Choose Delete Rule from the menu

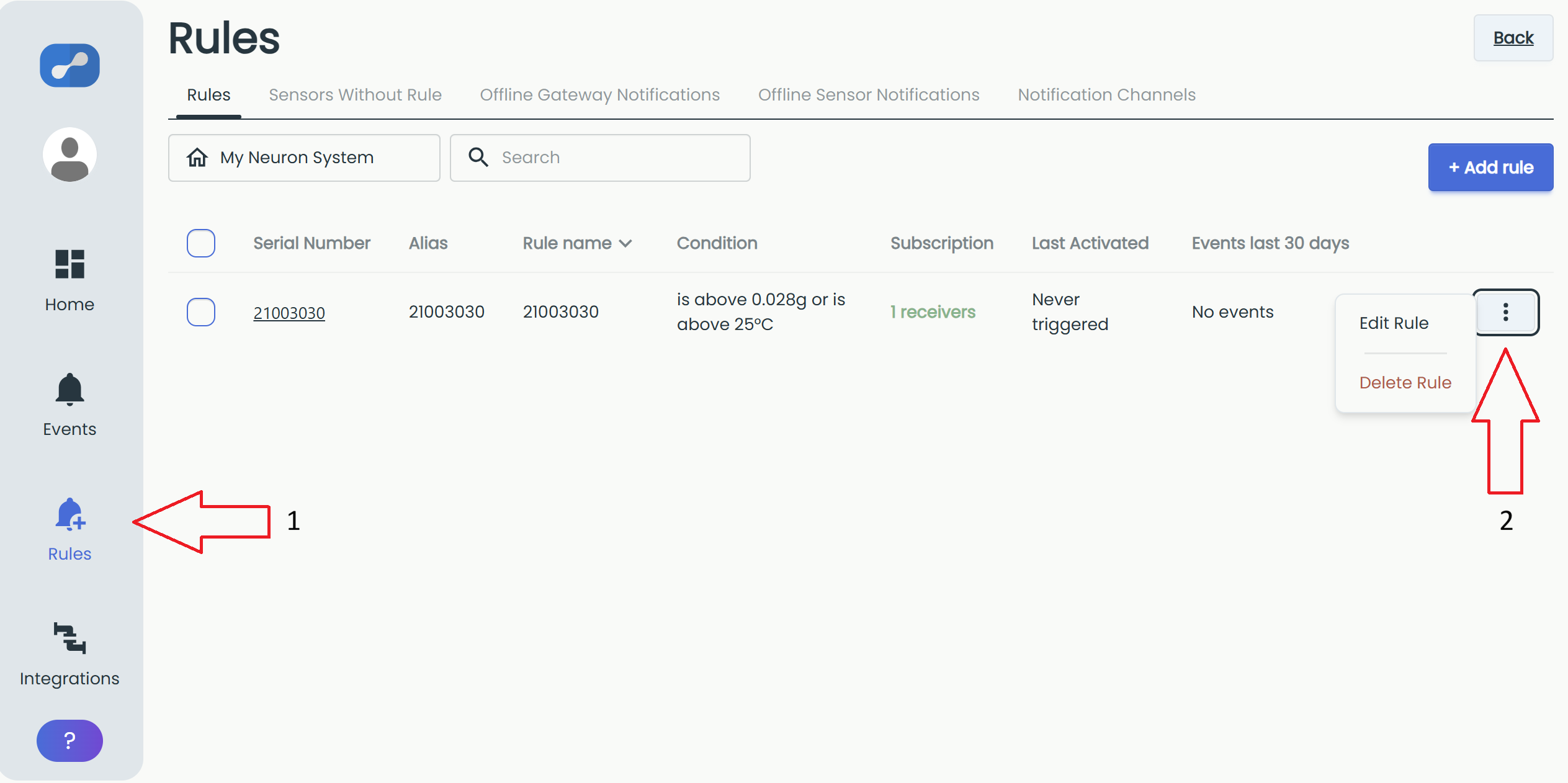tap(1405, 383)
